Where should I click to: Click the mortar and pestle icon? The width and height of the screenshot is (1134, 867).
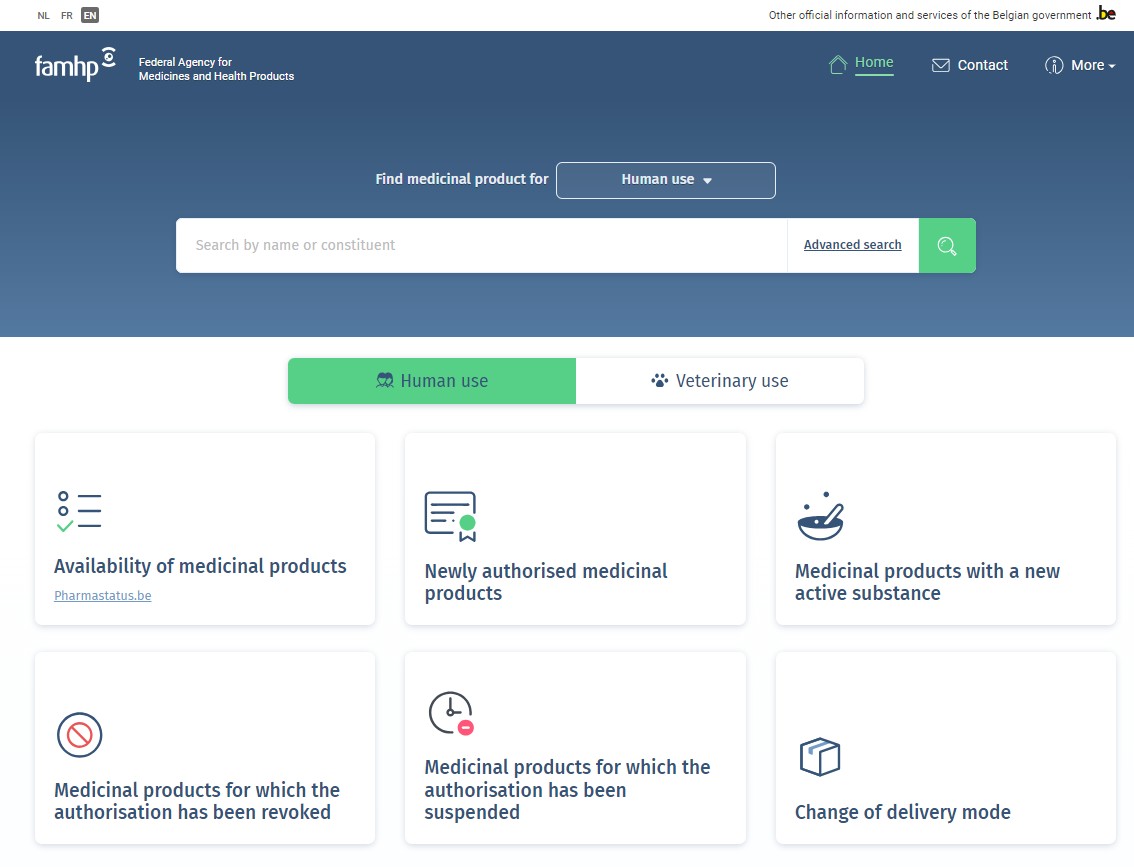coord(821,516)
